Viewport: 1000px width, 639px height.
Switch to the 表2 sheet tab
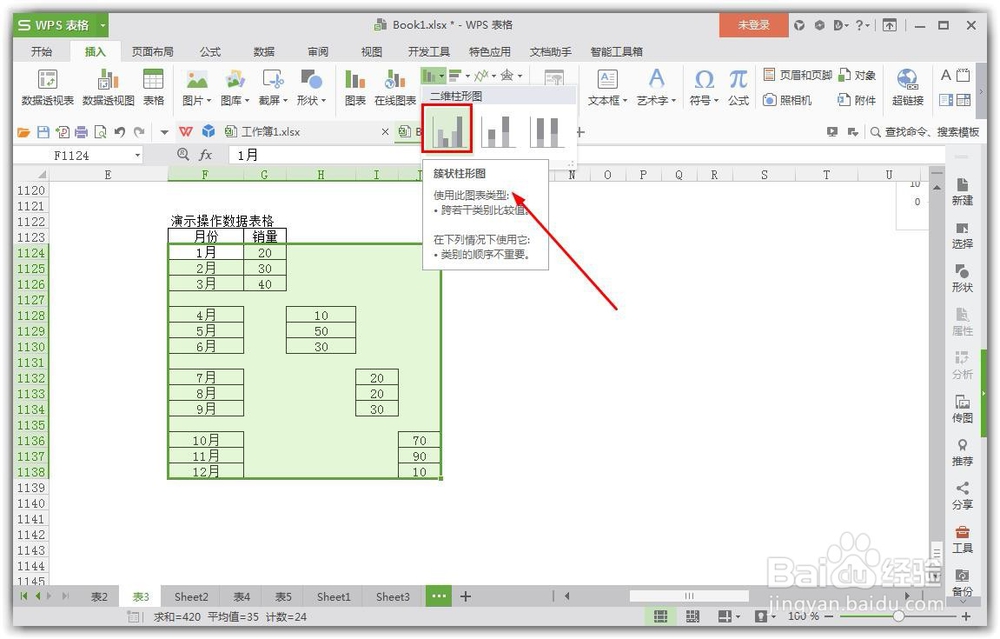click(99, 597)
